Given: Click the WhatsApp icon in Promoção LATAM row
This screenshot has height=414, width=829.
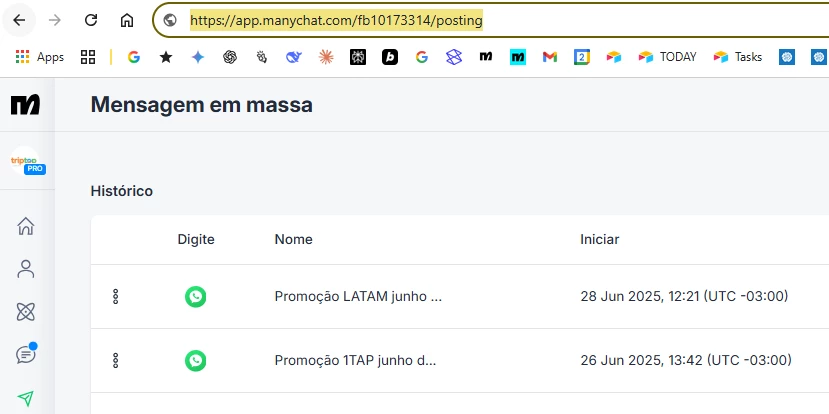Looking at the screenshot, I should coord(195,297).
